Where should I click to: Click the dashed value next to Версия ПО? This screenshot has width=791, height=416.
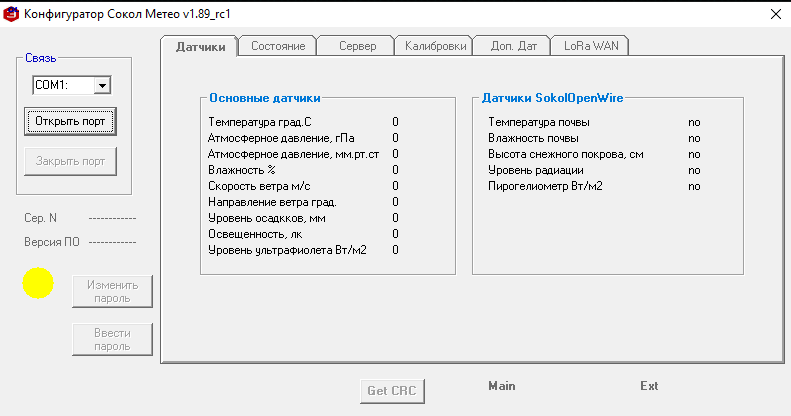coord(112,243)
